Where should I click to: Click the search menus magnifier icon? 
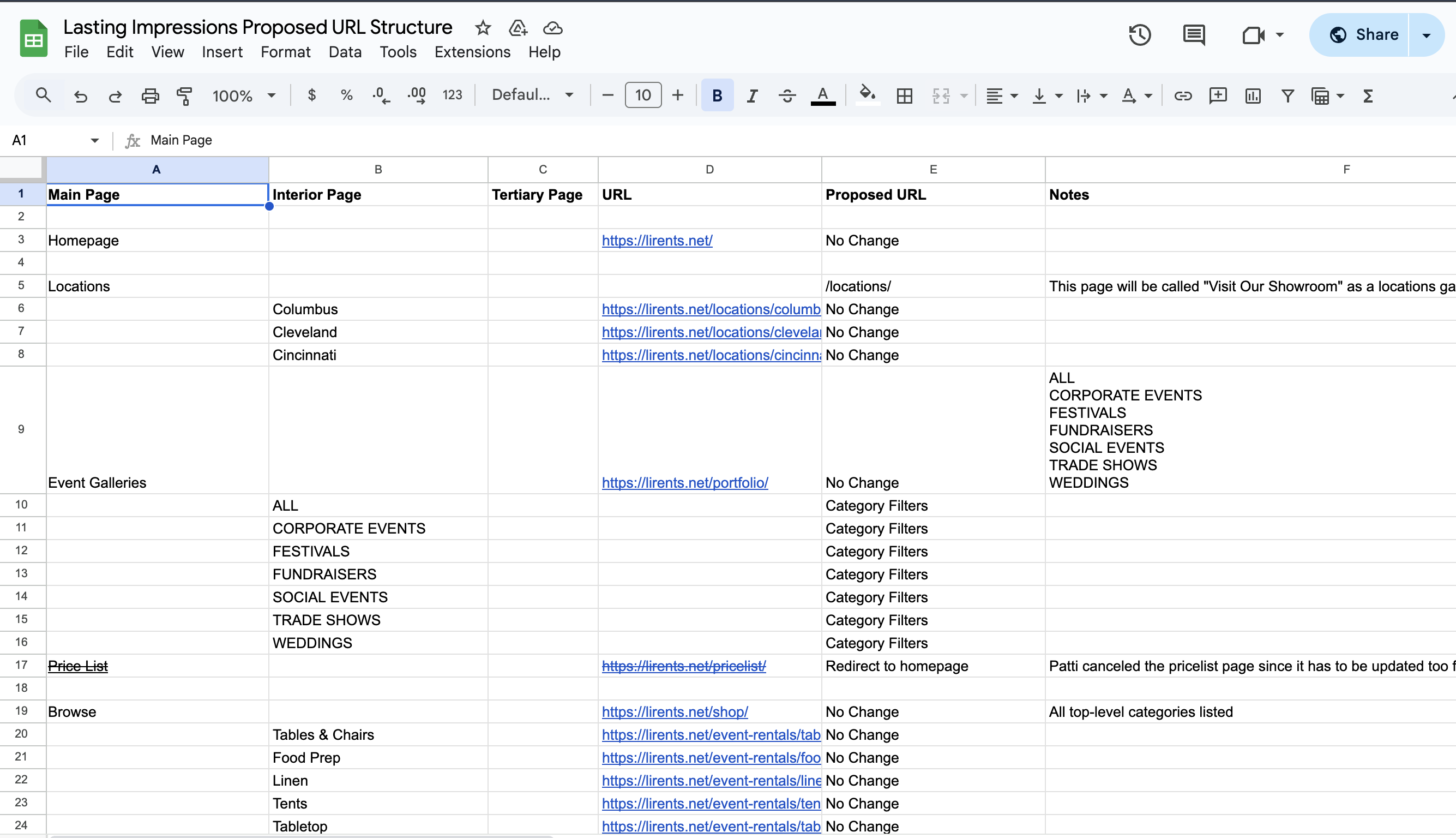click(43, 95)
